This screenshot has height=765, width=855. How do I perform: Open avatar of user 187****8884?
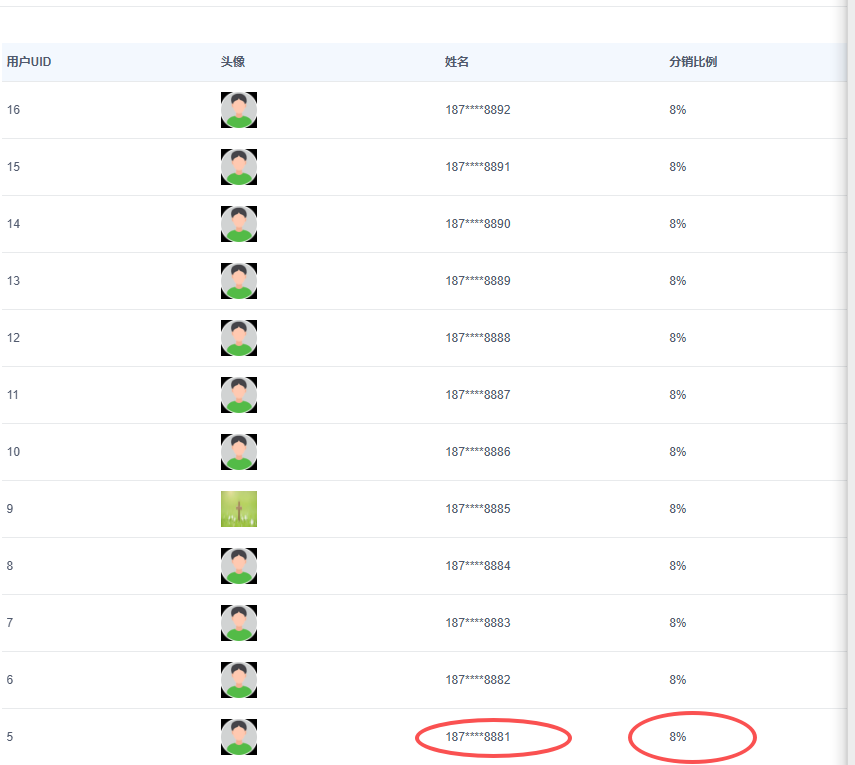pos(239,566)
